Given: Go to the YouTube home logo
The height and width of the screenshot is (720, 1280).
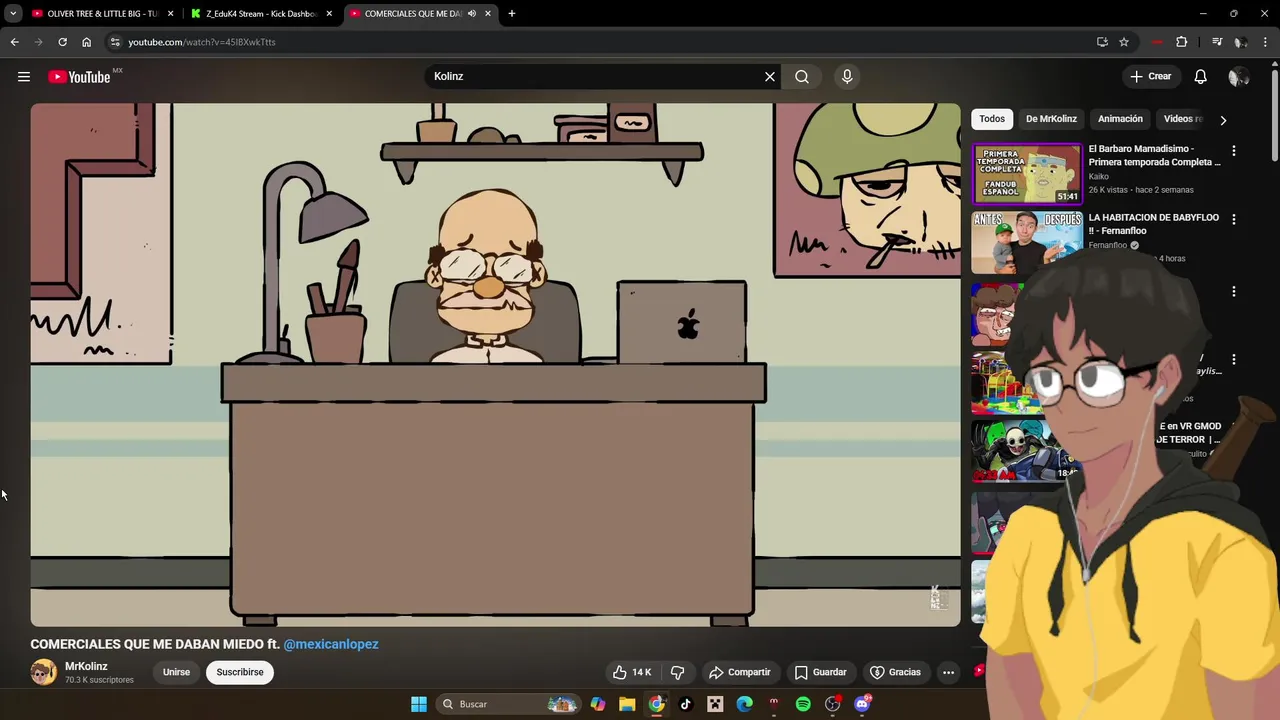Looking at the screenshot, I should coord(80,77).
